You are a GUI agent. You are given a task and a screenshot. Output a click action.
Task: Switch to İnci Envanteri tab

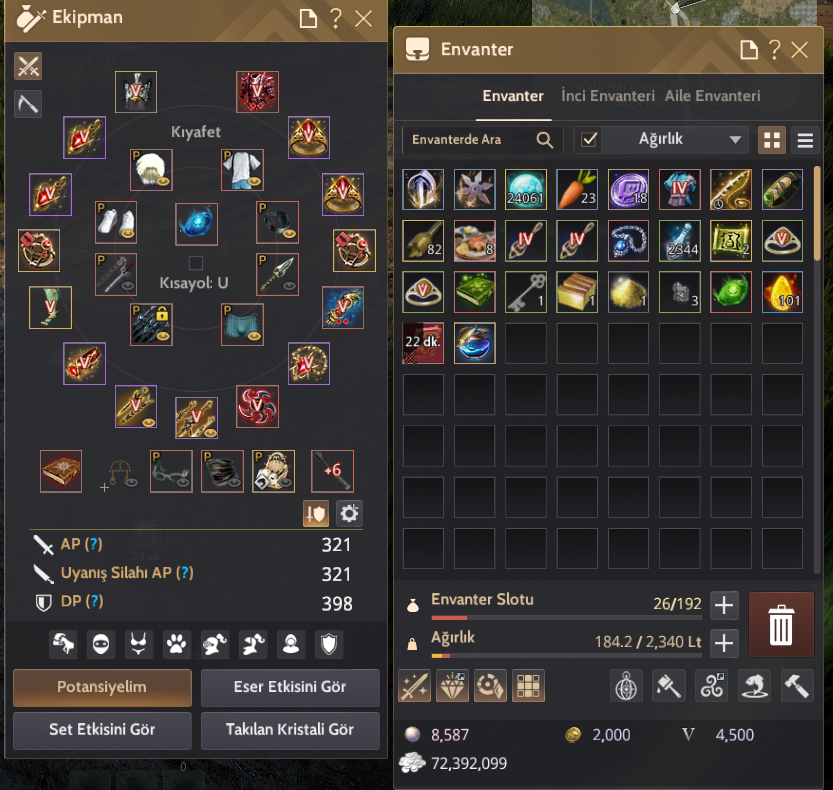point(608,96)
